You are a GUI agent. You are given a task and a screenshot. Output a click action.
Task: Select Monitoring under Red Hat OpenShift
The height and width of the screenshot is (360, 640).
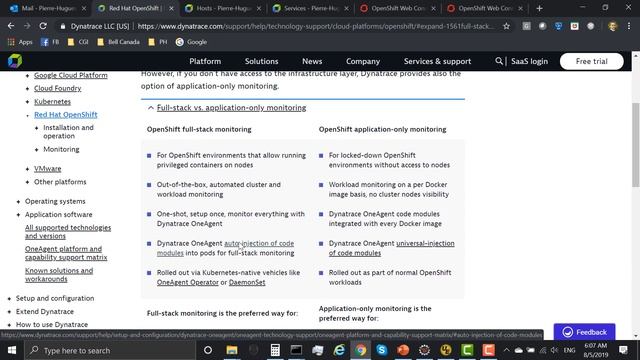pyautogui.click(x=61, y=149)
